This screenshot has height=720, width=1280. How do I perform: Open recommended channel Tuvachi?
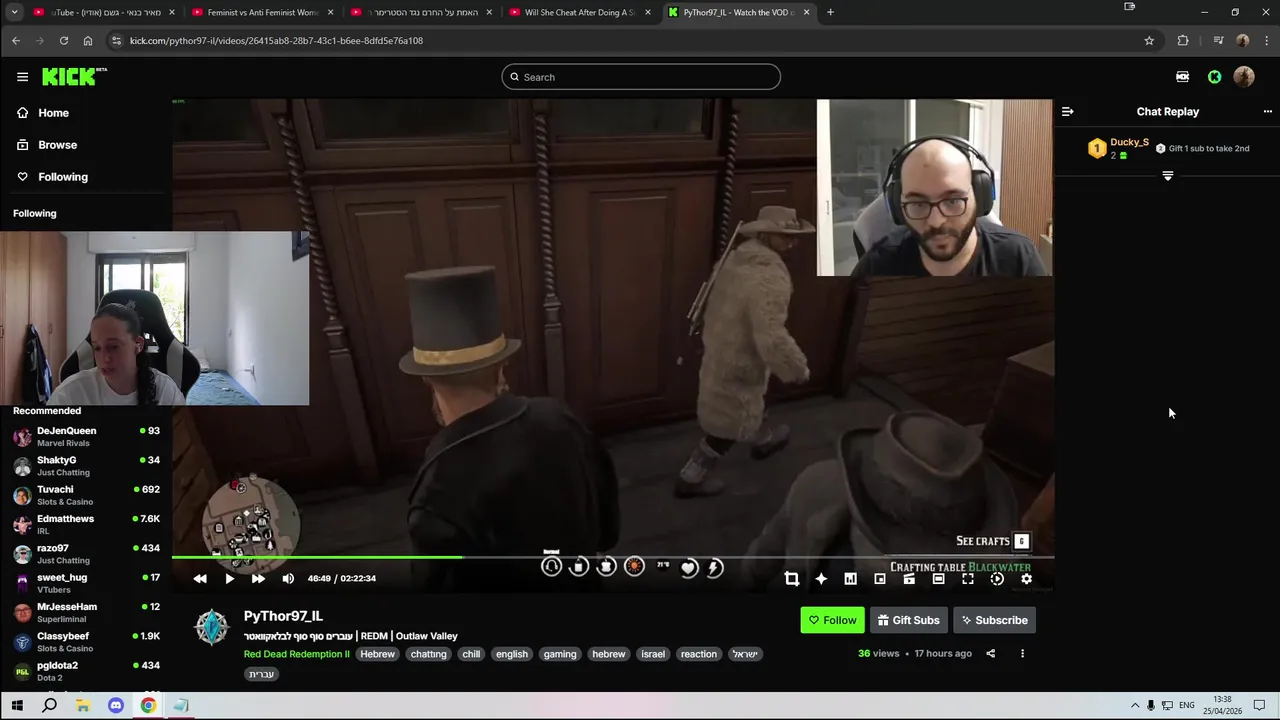[86, 495]
